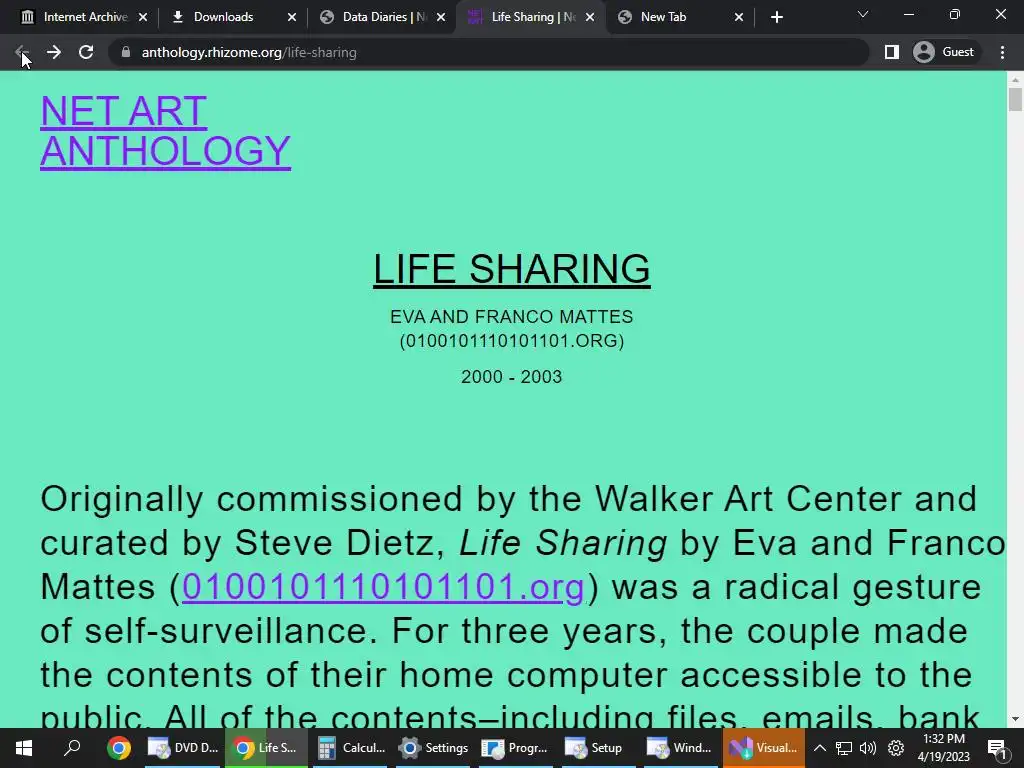Close the Downloads tab
The width and height of the screenshot is (1024, 768).
(x=292, y=17)
